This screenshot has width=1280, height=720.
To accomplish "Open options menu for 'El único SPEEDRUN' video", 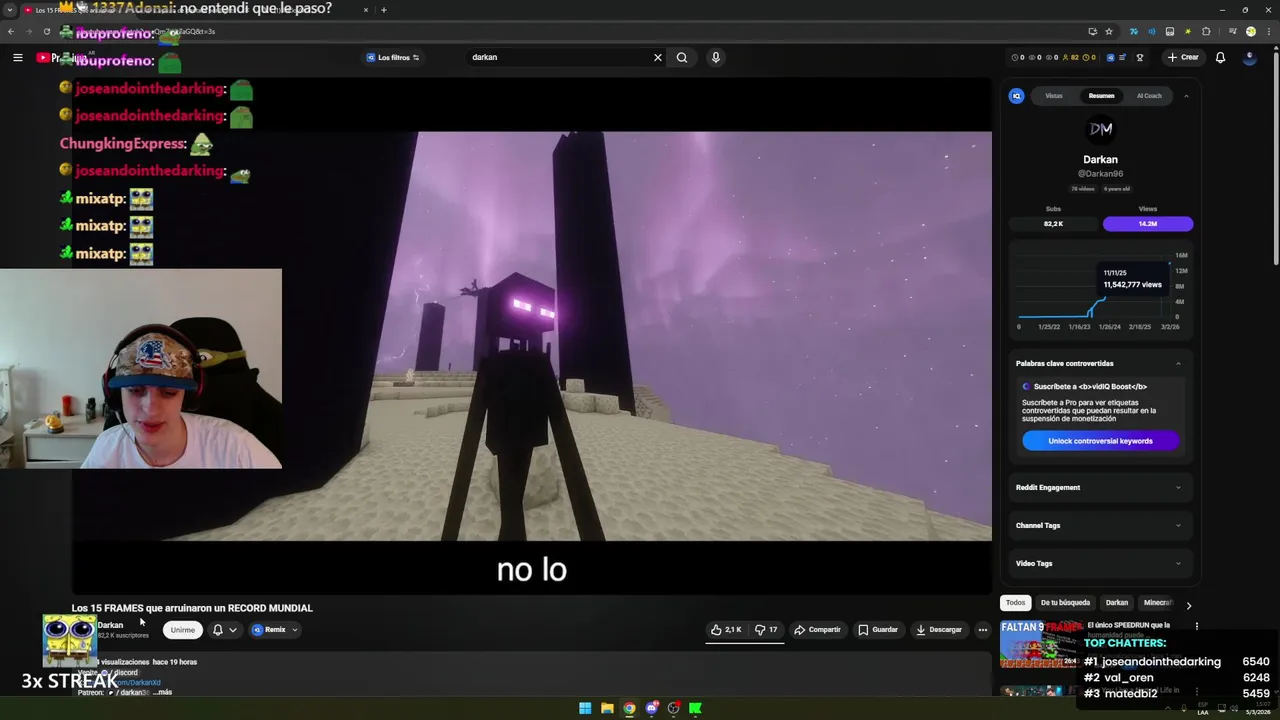I will [x=1197, y=626].
